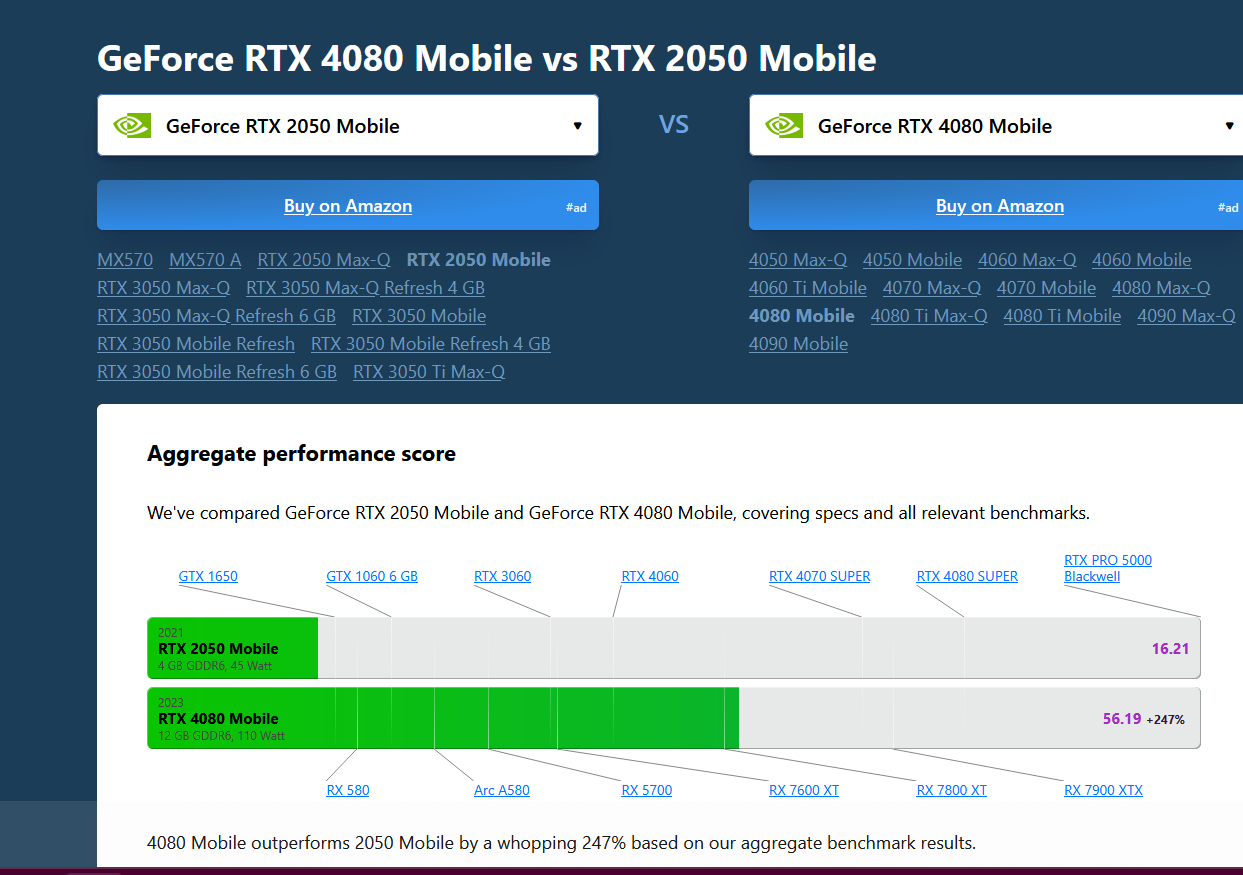Open the MX570 A link
Screen dimensions: 1243x875
click(205, 260)
